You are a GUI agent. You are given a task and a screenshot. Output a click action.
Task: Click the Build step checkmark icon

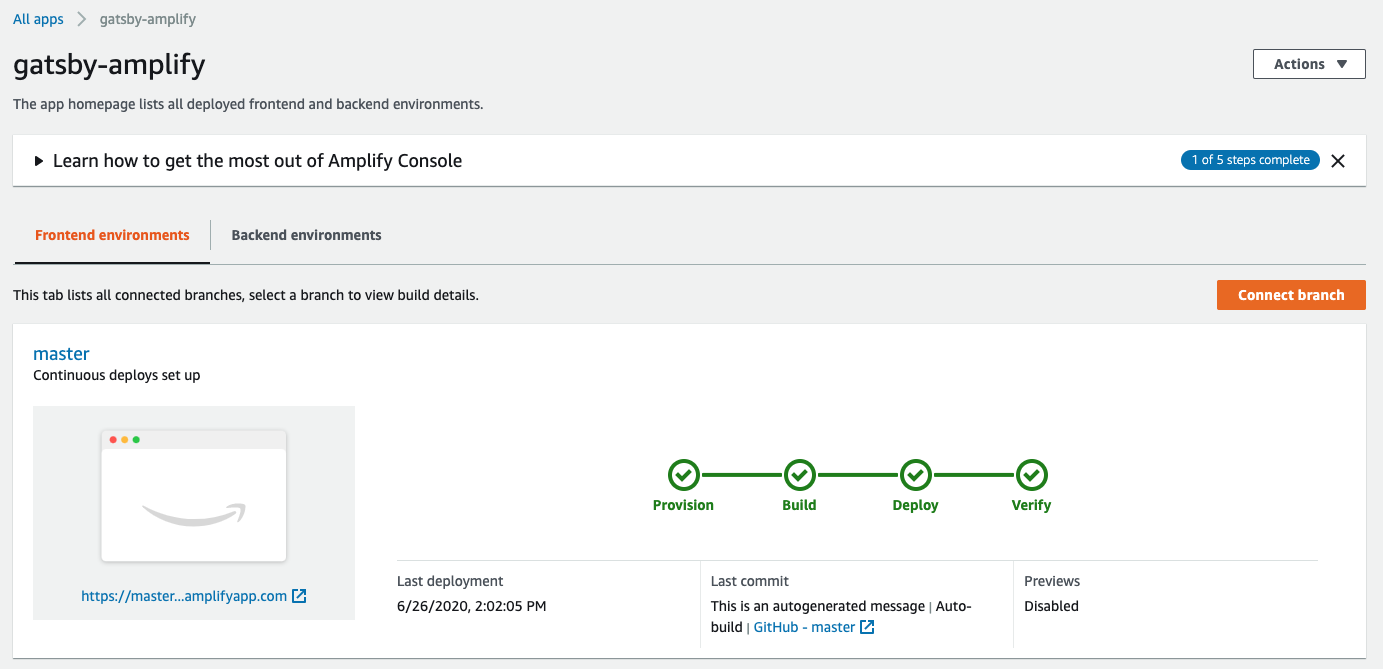click(x=799, y=474)
